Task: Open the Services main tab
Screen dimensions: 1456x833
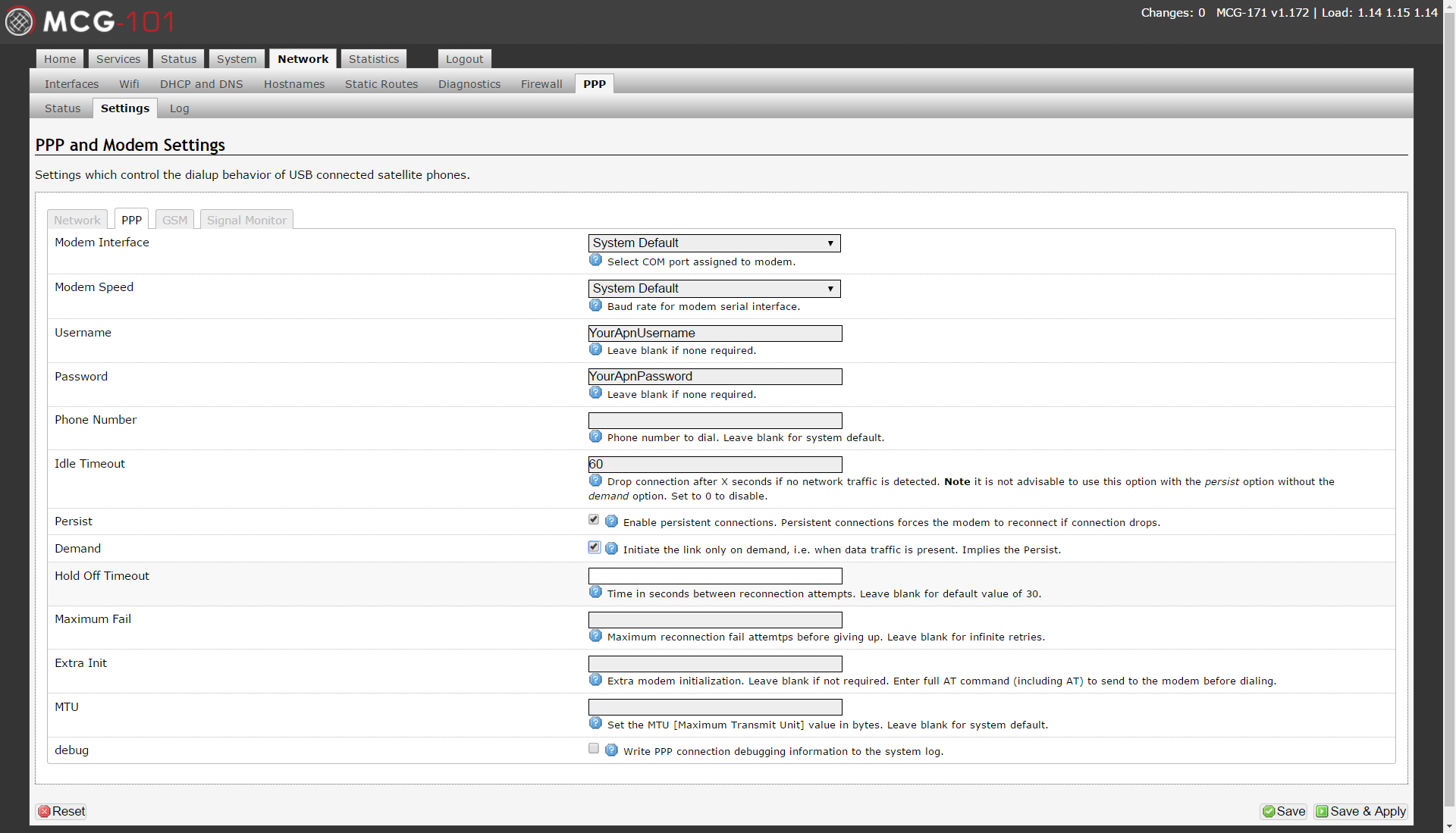Action: (118, 59)
